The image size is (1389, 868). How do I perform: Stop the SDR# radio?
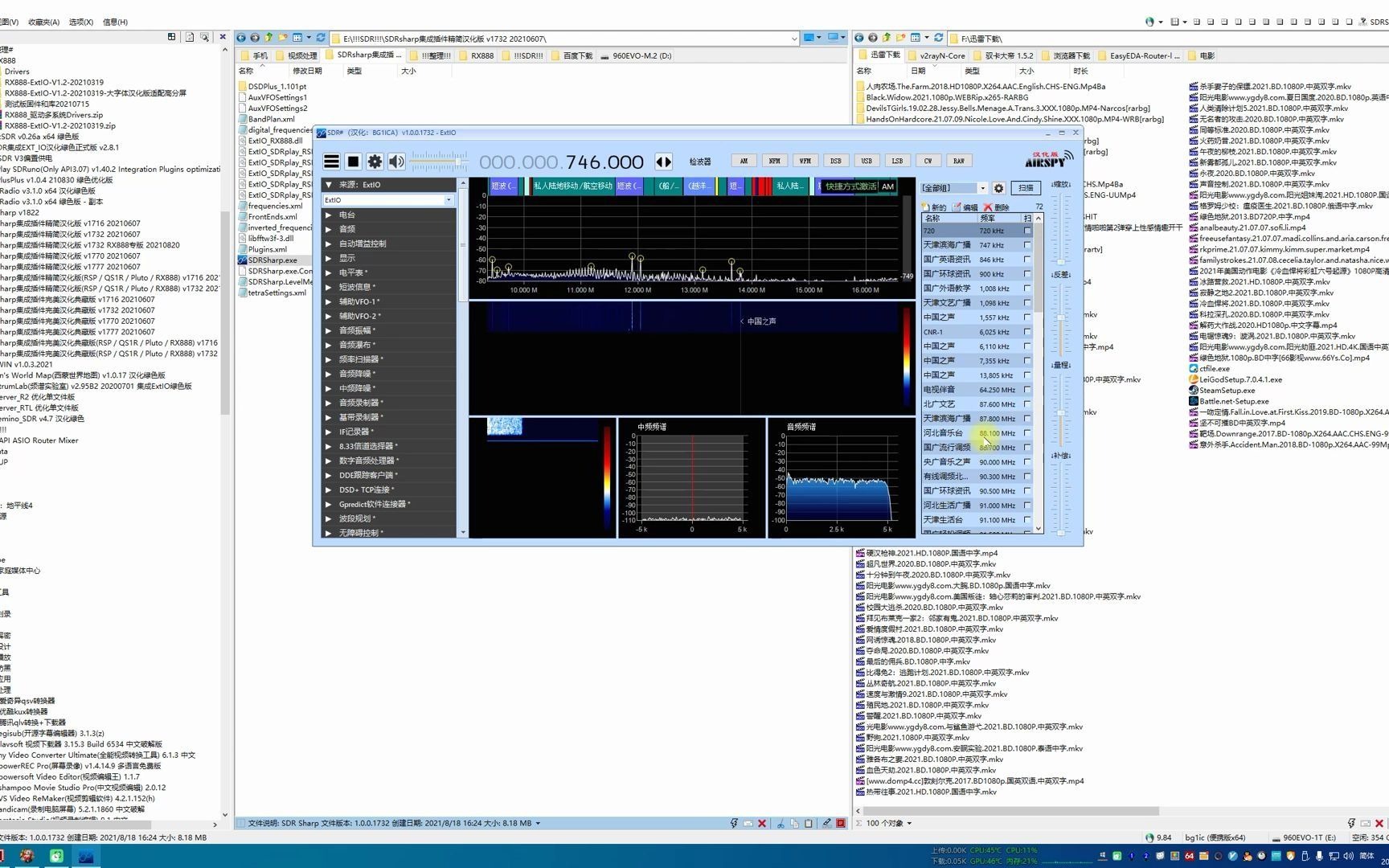click(353, 162)
